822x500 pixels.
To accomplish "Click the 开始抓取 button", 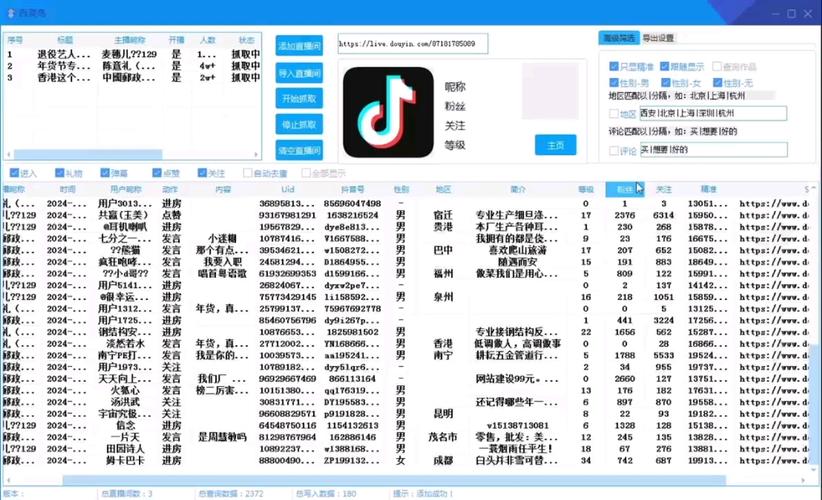I will point(299,99).
